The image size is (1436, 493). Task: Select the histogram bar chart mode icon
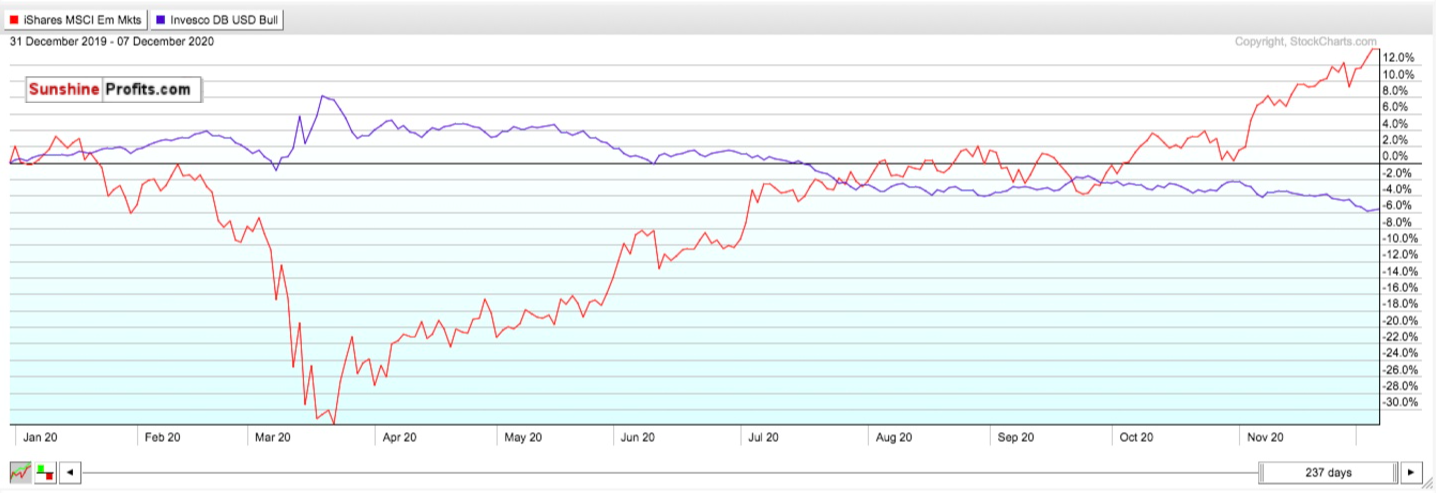pos(45,472)
